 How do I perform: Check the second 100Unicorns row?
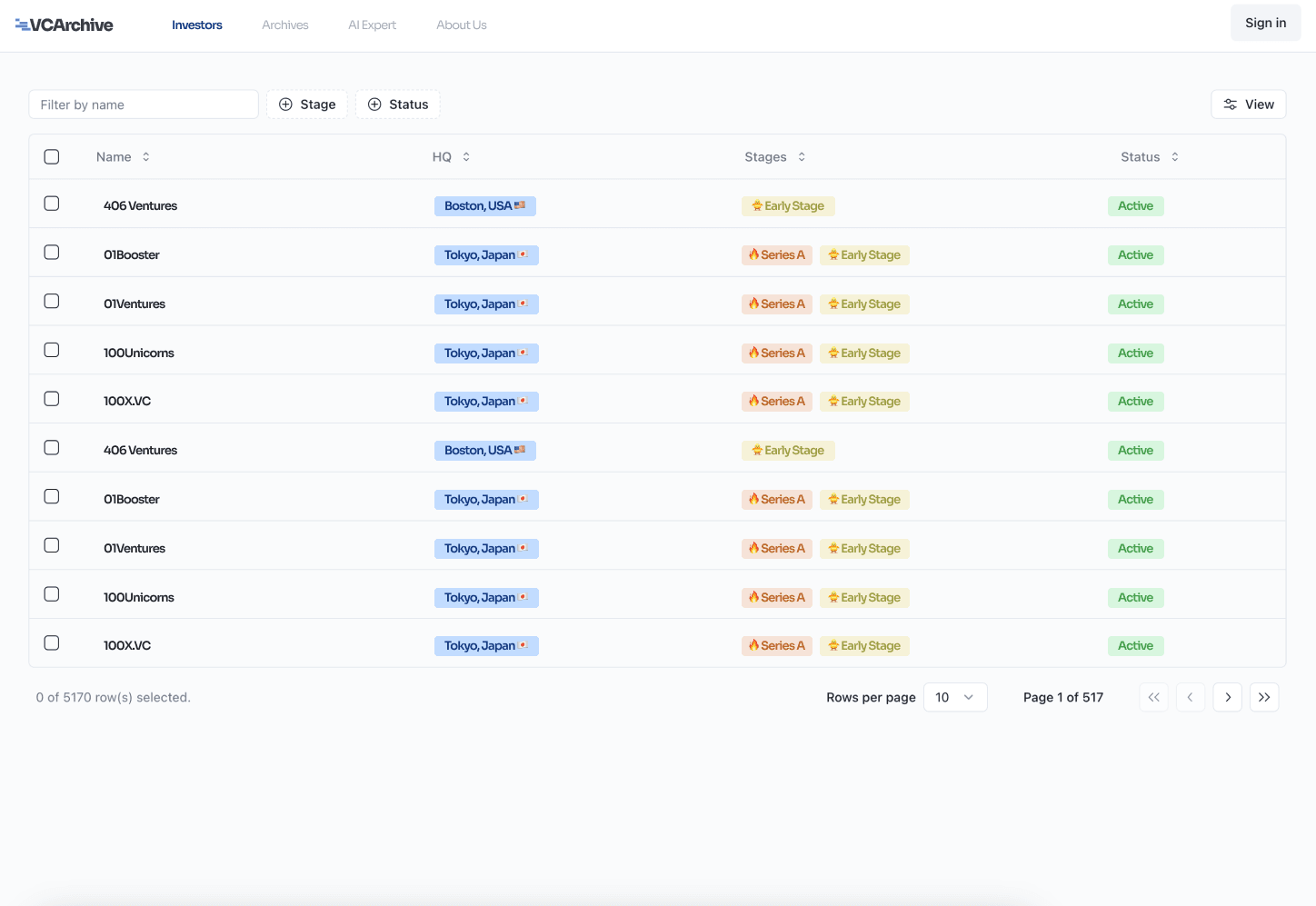tap(52, 594)
